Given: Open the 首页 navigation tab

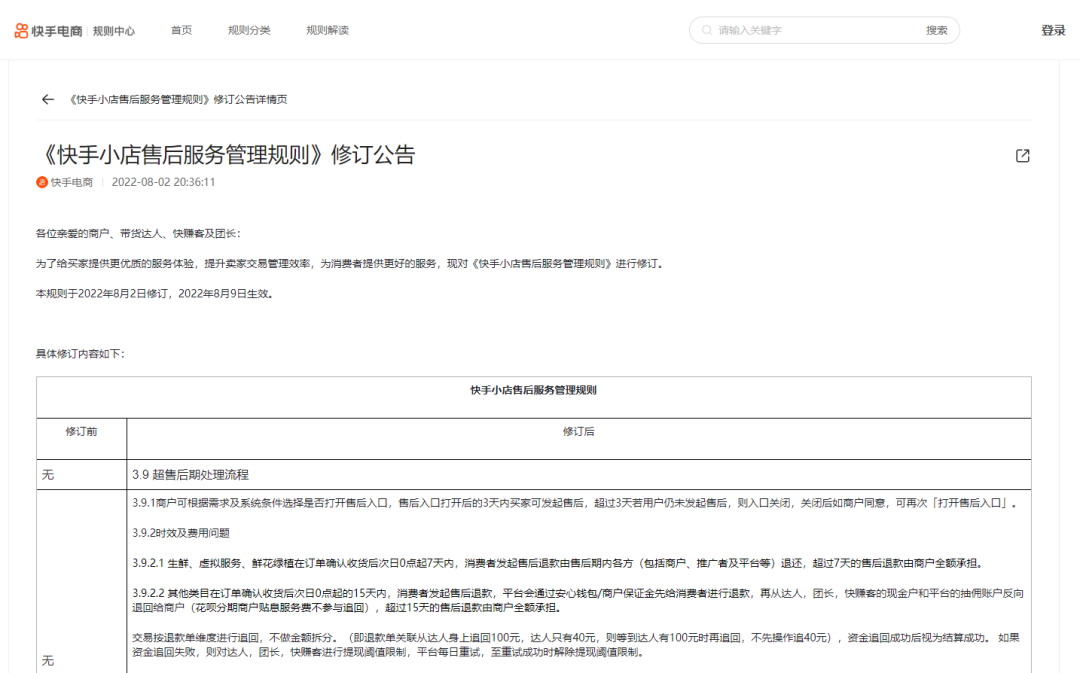Looking at the screenshot, I should [181, 31].
